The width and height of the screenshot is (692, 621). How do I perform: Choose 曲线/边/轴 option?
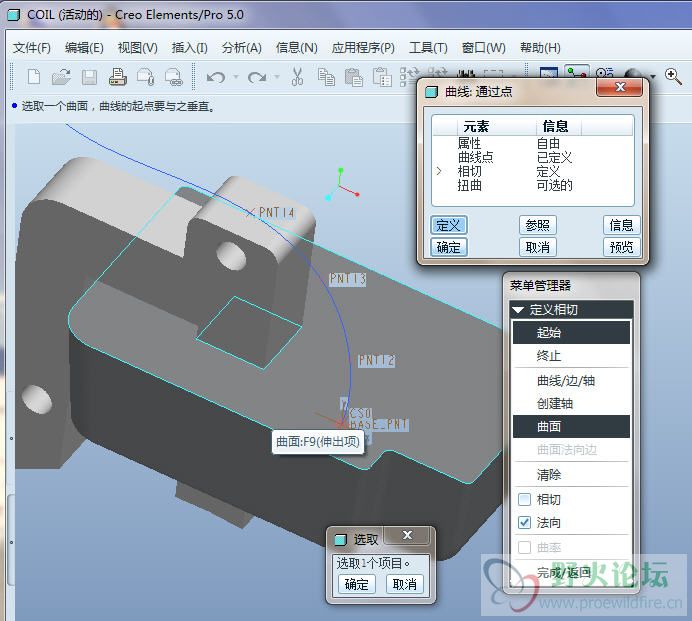(571, 380)
